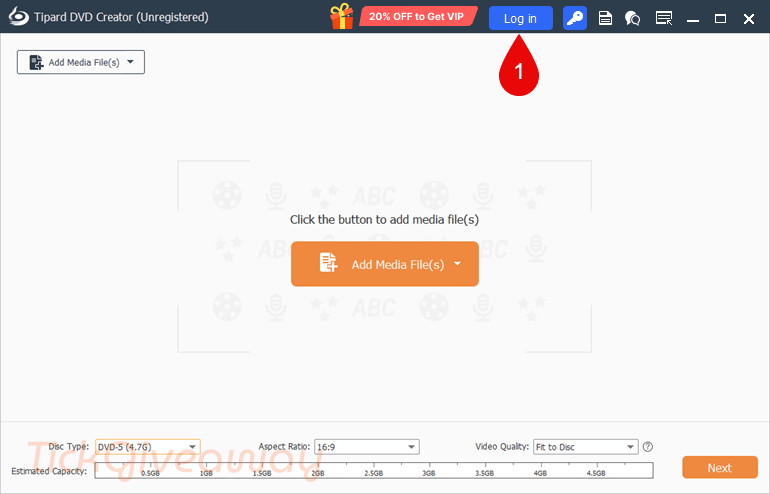Click the Disc Type label
Image resolution: width=770 pixels, height=494 pixels.
click(69, 446)
